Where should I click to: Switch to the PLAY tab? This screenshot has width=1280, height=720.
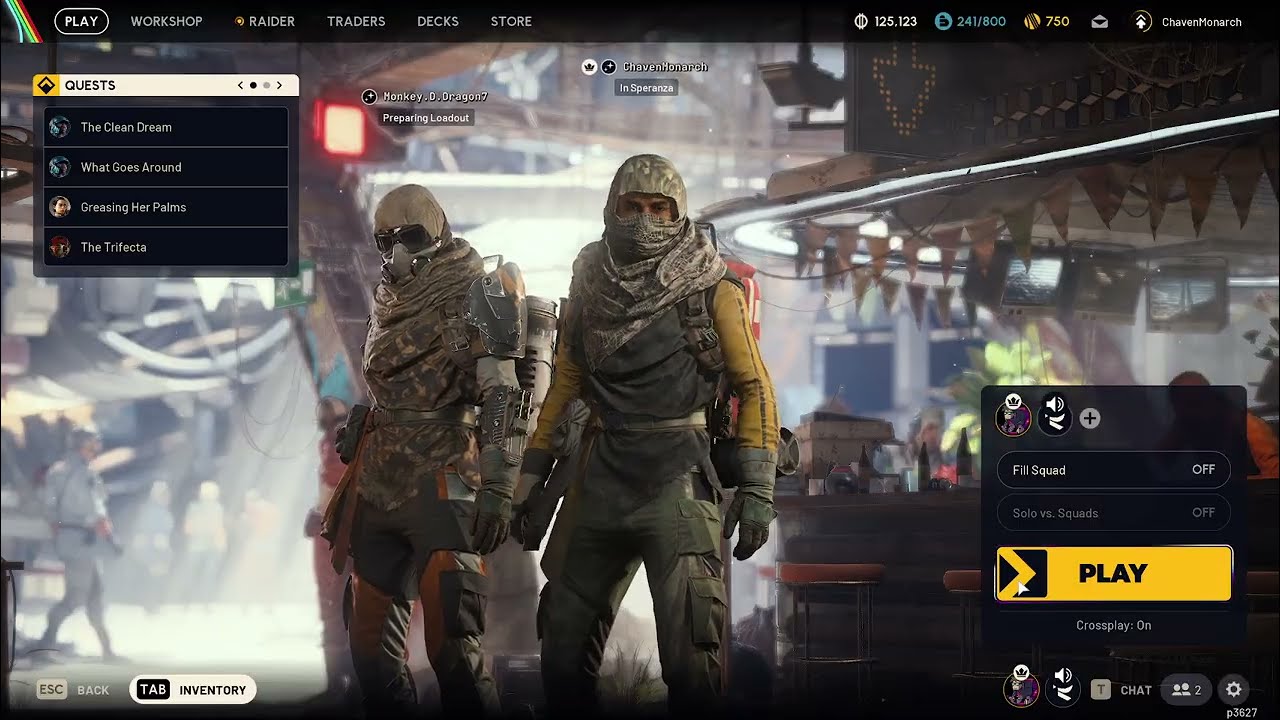(81, 21)
